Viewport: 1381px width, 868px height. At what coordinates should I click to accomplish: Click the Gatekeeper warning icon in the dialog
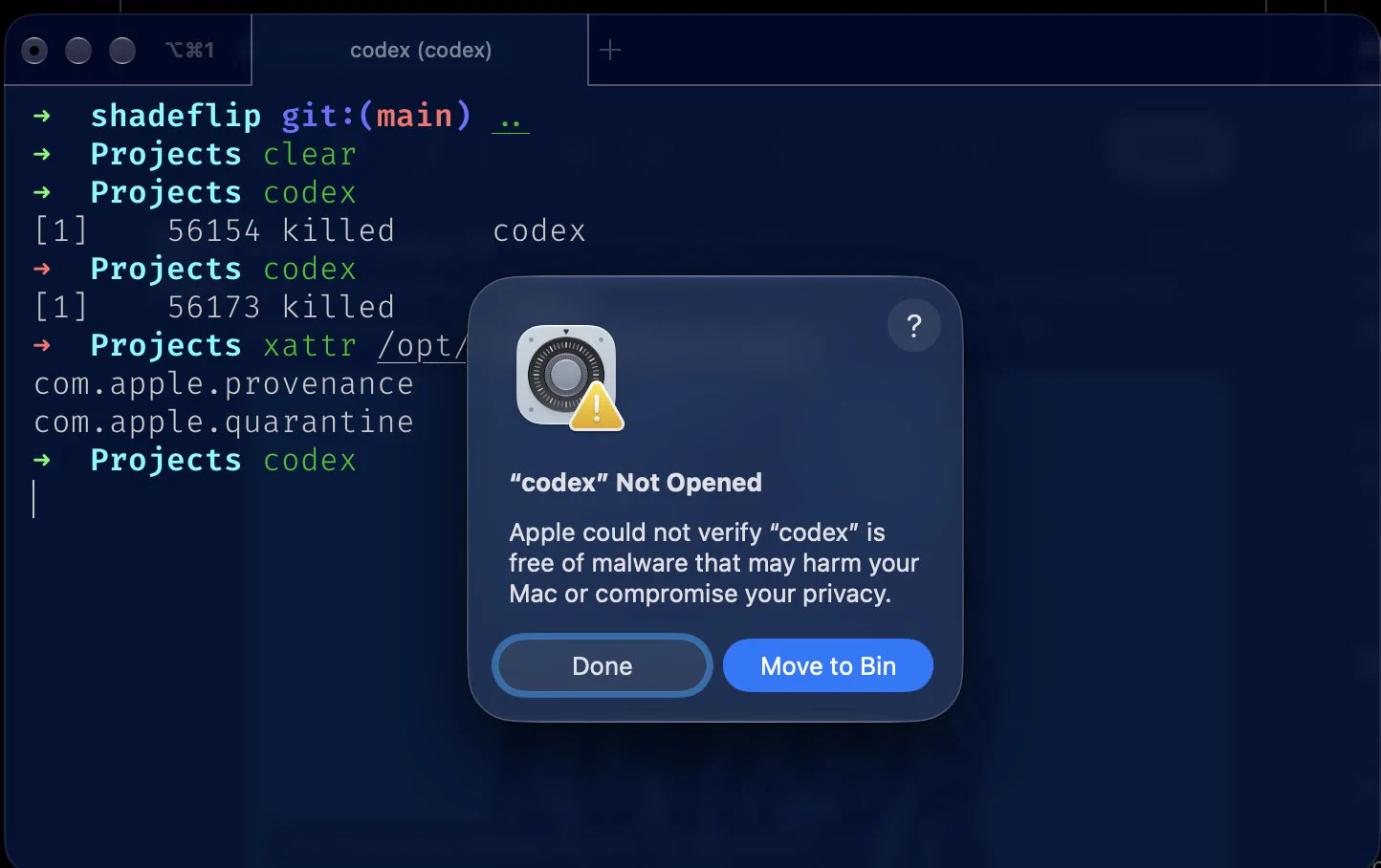(570, 378)
